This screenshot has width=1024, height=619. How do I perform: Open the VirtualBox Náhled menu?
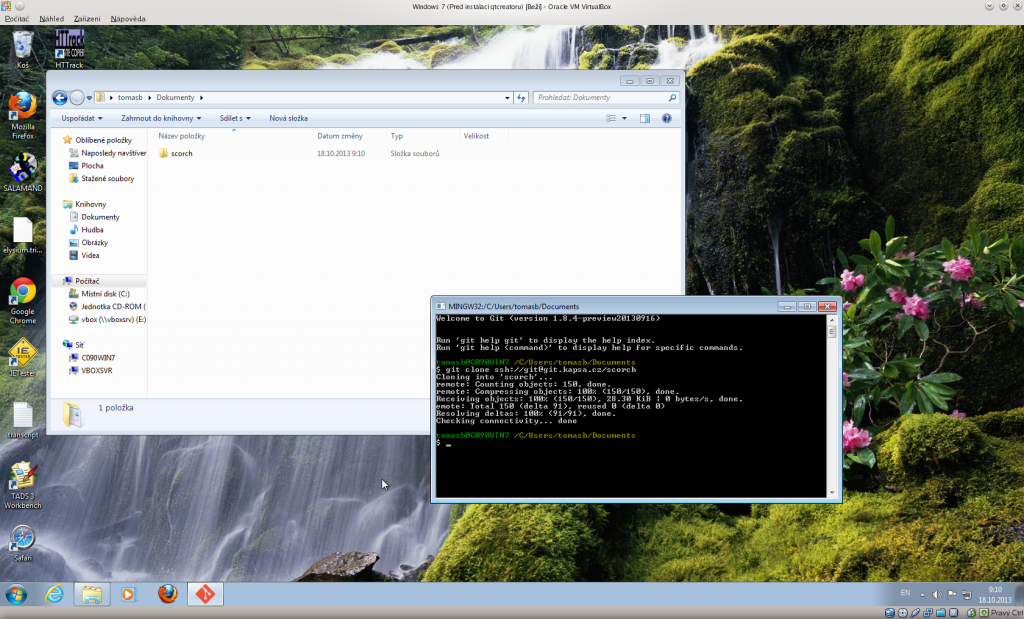pos(52,19)
